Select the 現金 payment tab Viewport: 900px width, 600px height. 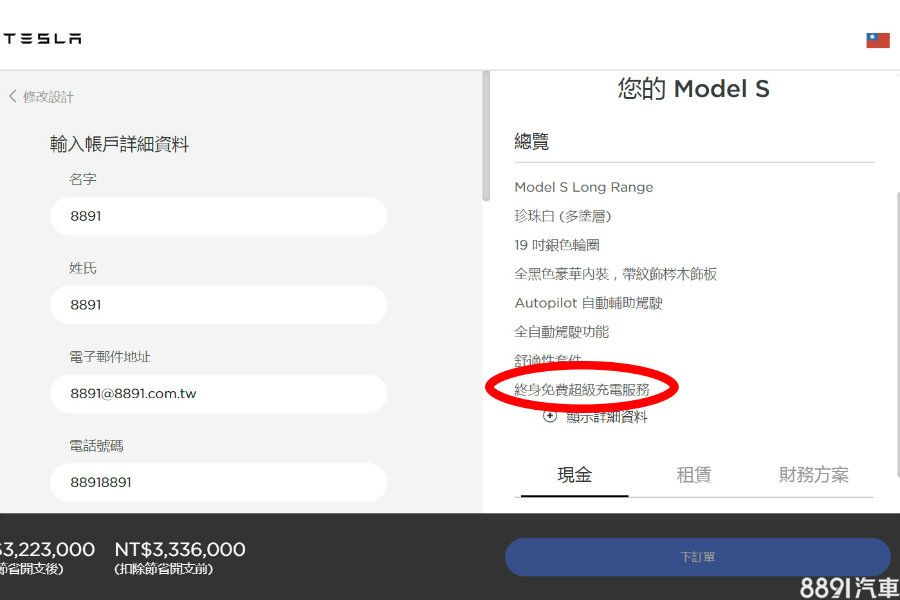(575, 475)
